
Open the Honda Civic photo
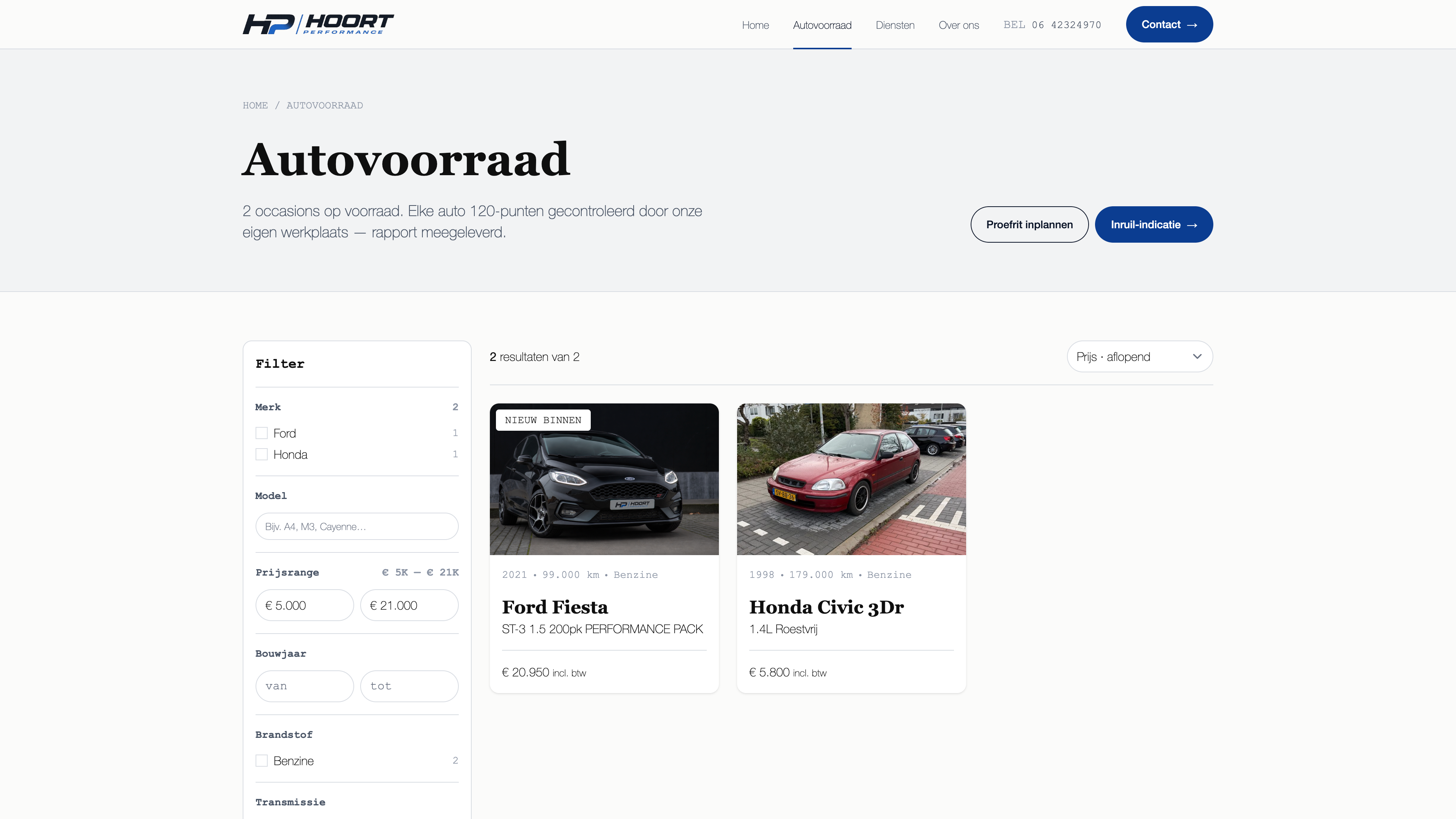click(x=851, y=479)
